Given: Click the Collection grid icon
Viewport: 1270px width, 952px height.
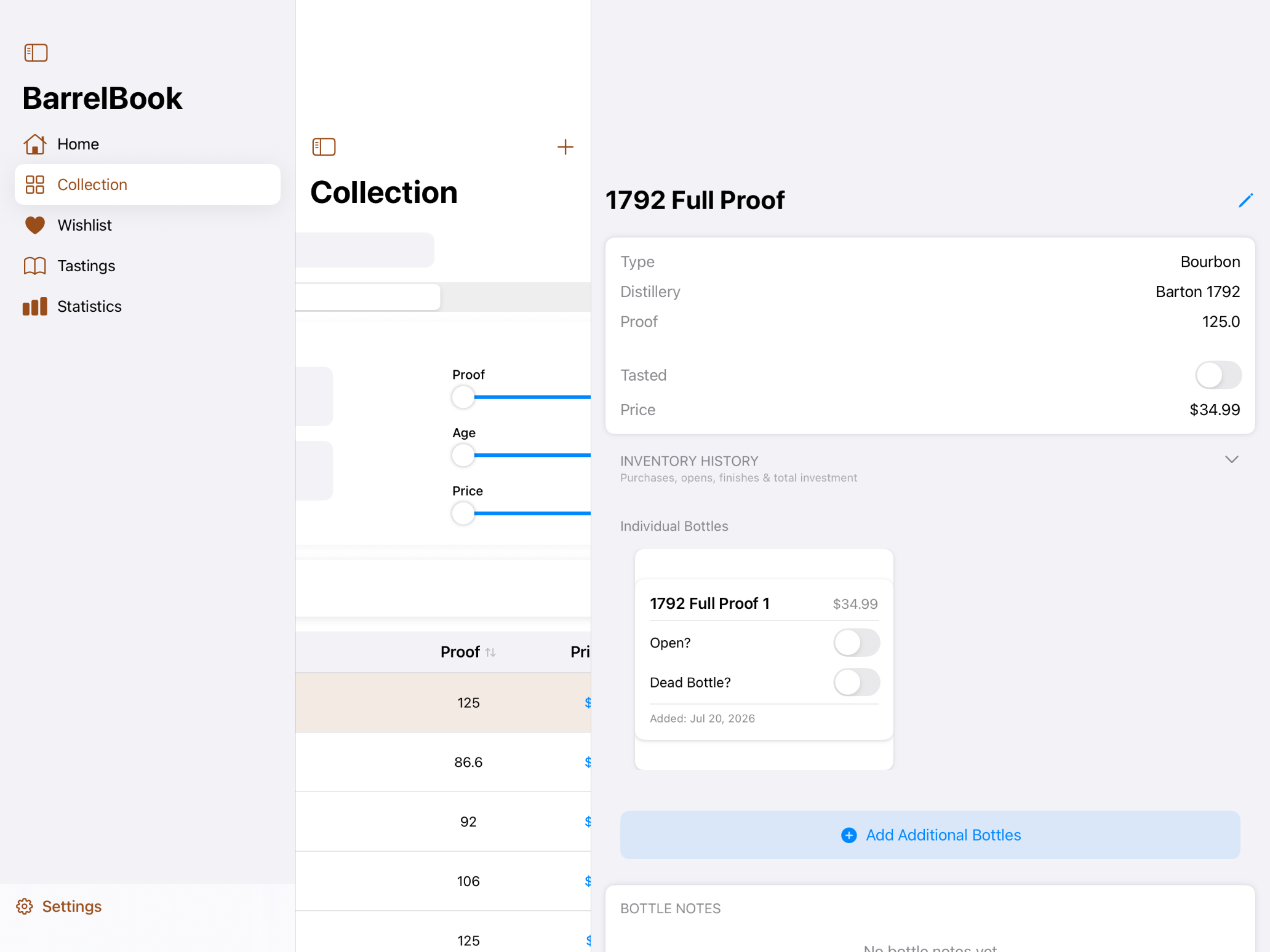Looking at the screenshot, I should [x=35, y=184].
